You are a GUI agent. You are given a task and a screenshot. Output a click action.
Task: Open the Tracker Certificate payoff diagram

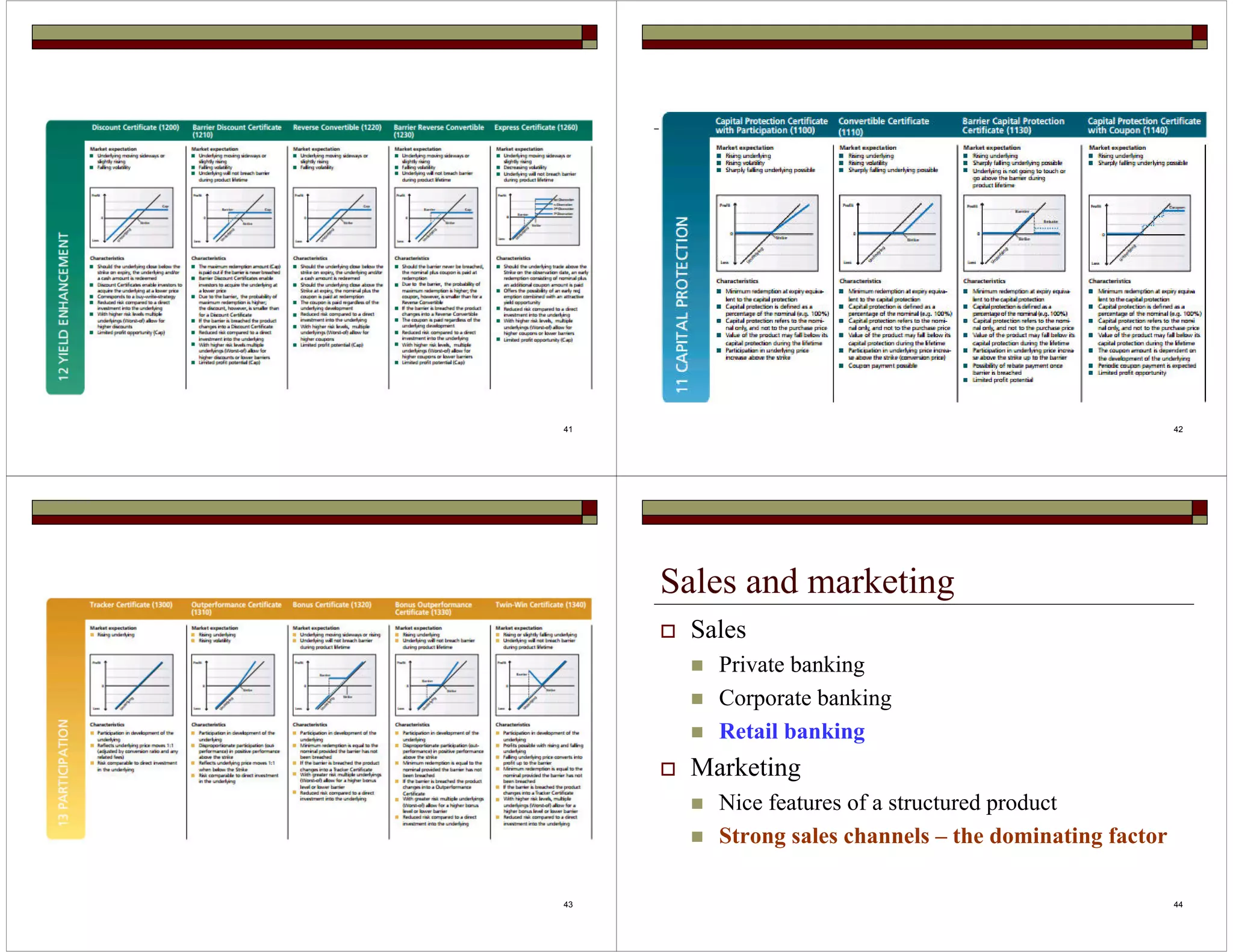pyautogui.click(x=131, y=685)
